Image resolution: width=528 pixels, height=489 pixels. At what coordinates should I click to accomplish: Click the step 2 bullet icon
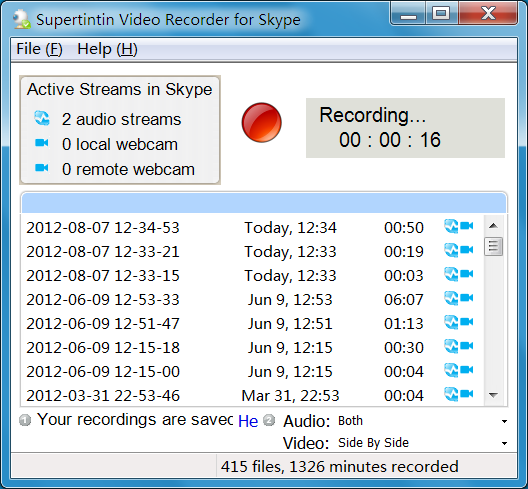pyautogui.click(x=269, y=420)
